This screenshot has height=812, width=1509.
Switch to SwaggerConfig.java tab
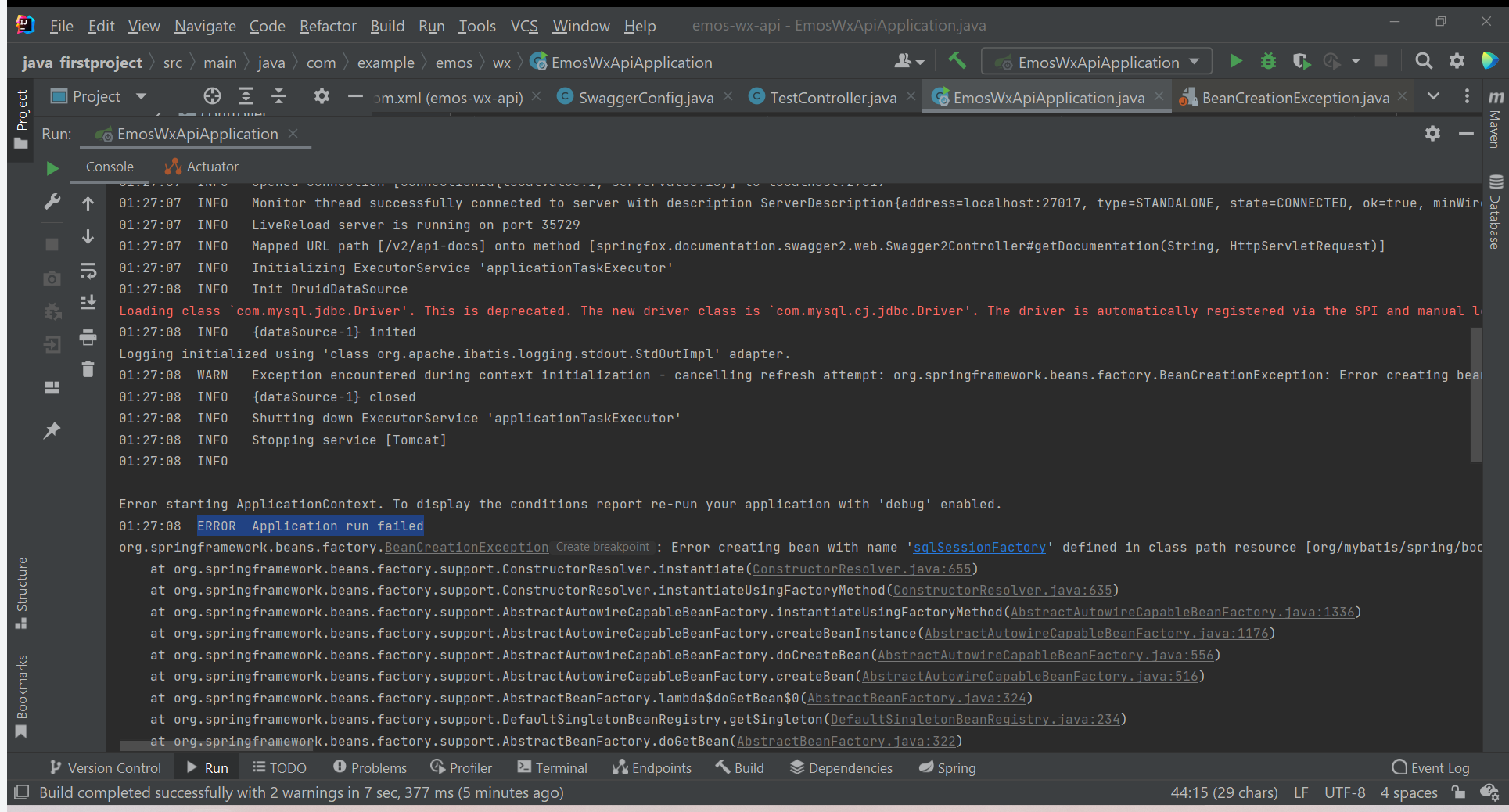[x=645, y=97]
